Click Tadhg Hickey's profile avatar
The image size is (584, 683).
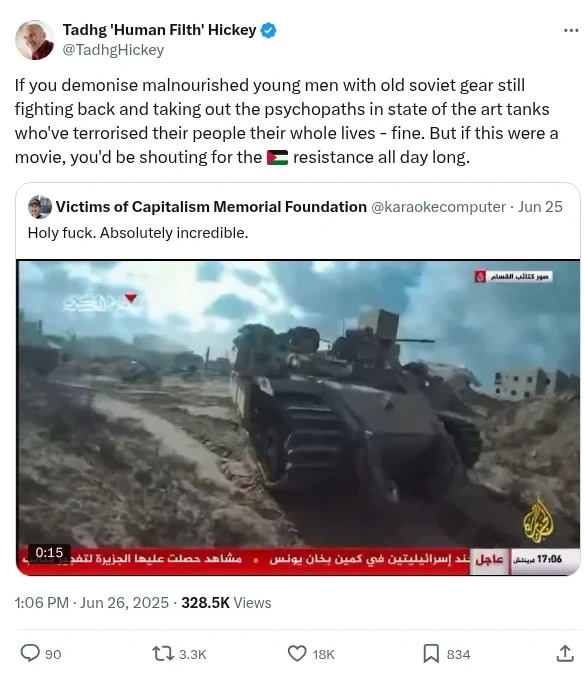coord(35,40)
